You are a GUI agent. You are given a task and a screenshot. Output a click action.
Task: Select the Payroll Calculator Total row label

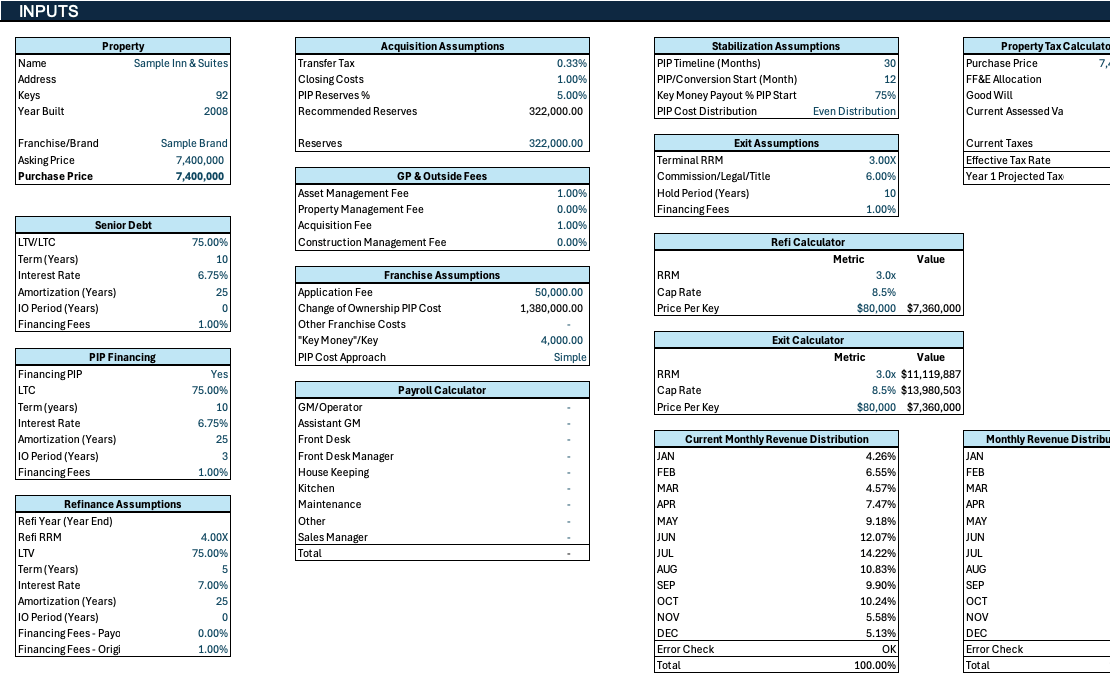309,553
